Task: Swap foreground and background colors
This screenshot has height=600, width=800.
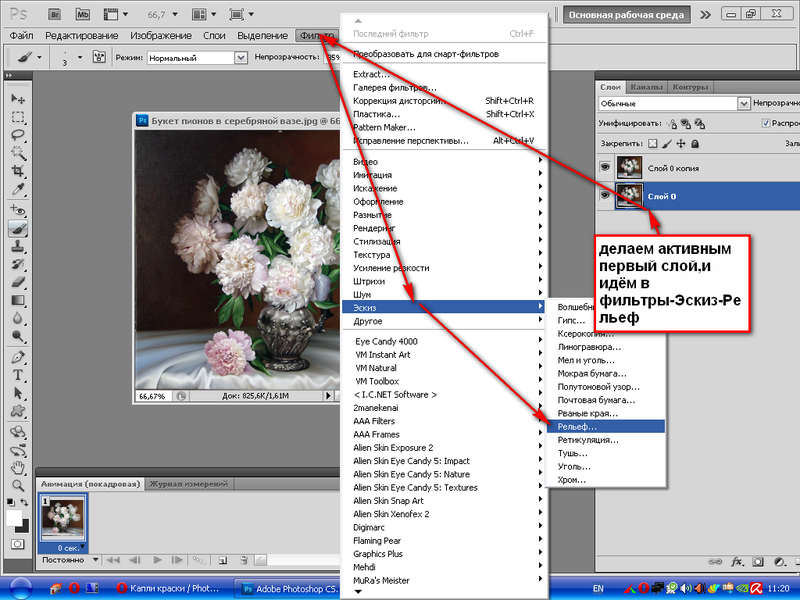Action: [x=24, y=503]
